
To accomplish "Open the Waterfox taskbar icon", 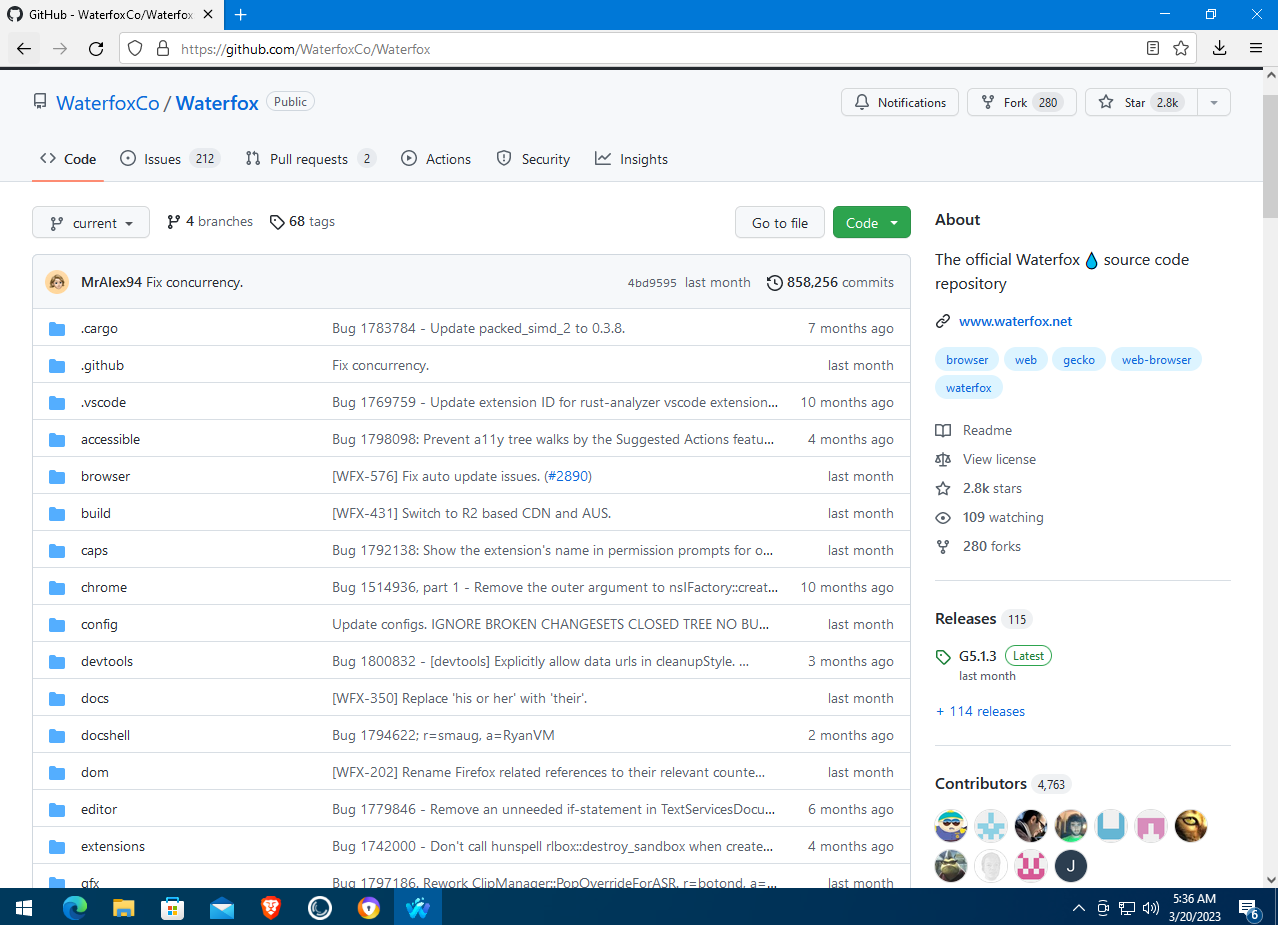I will 418,907.
